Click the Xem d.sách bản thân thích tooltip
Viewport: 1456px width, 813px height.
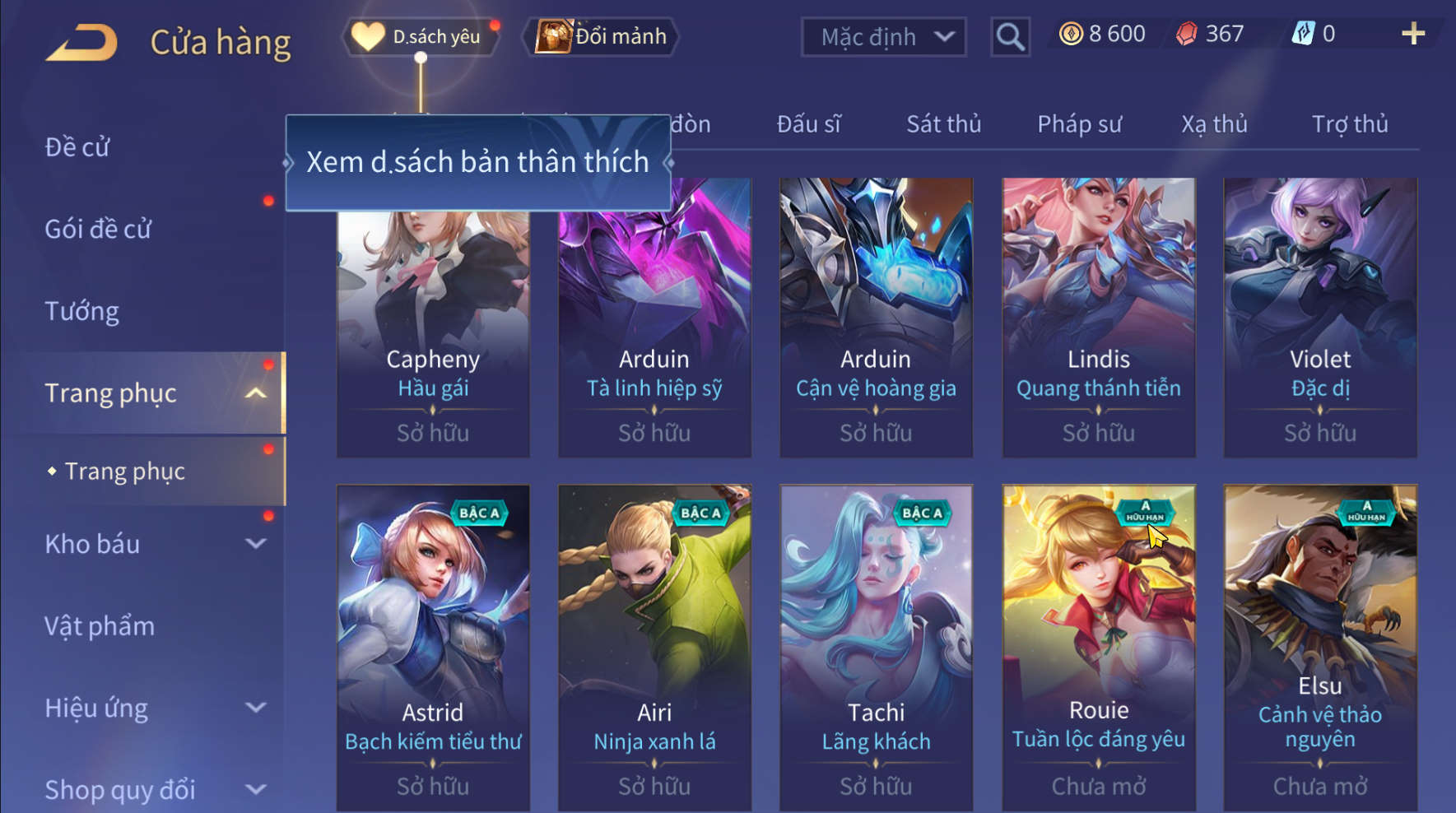pos(478,163)
